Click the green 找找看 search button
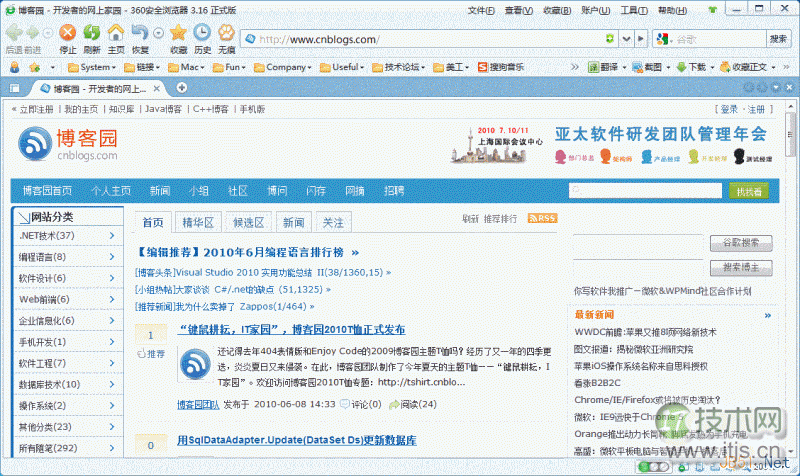This screenshot has height=476, width=800. 748,191
